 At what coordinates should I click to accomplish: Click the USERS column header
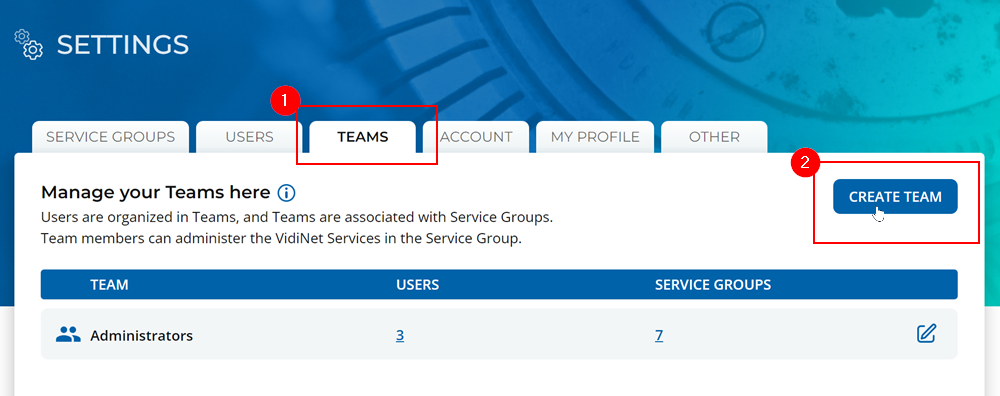418,284
